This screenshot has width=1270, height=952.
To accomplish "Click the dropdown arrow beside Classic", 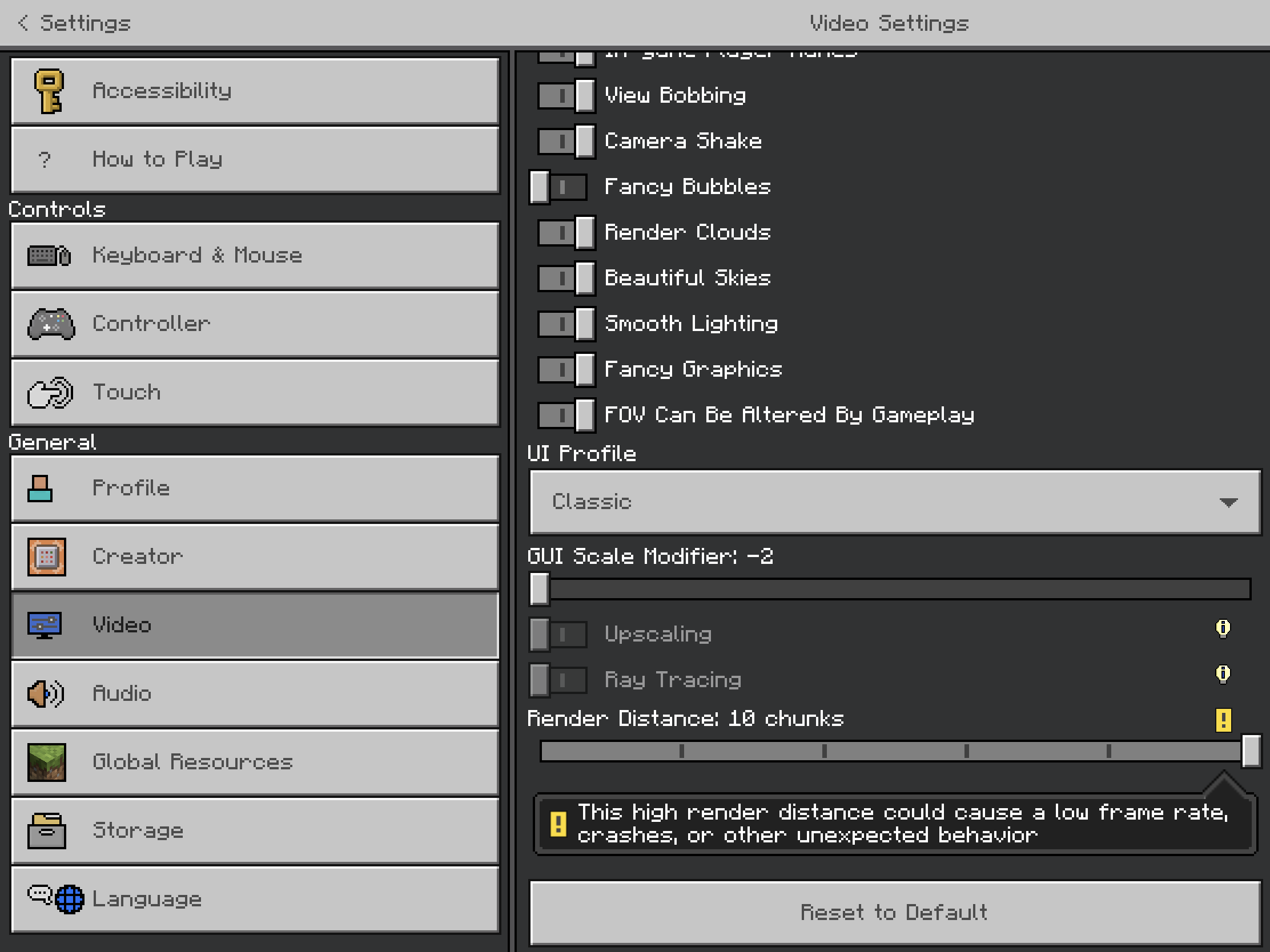I will pyautogui.click(x=1228, y=503).
